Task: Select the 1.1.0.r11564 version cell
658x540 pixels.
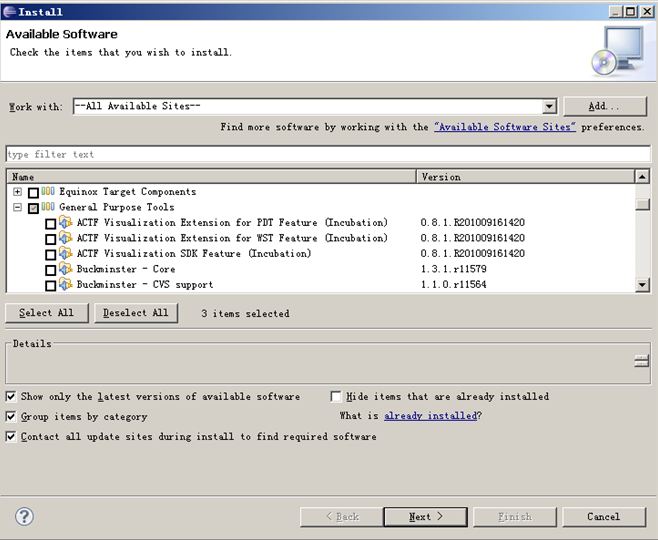Action: pyautogui.click(x=454, y=284)
